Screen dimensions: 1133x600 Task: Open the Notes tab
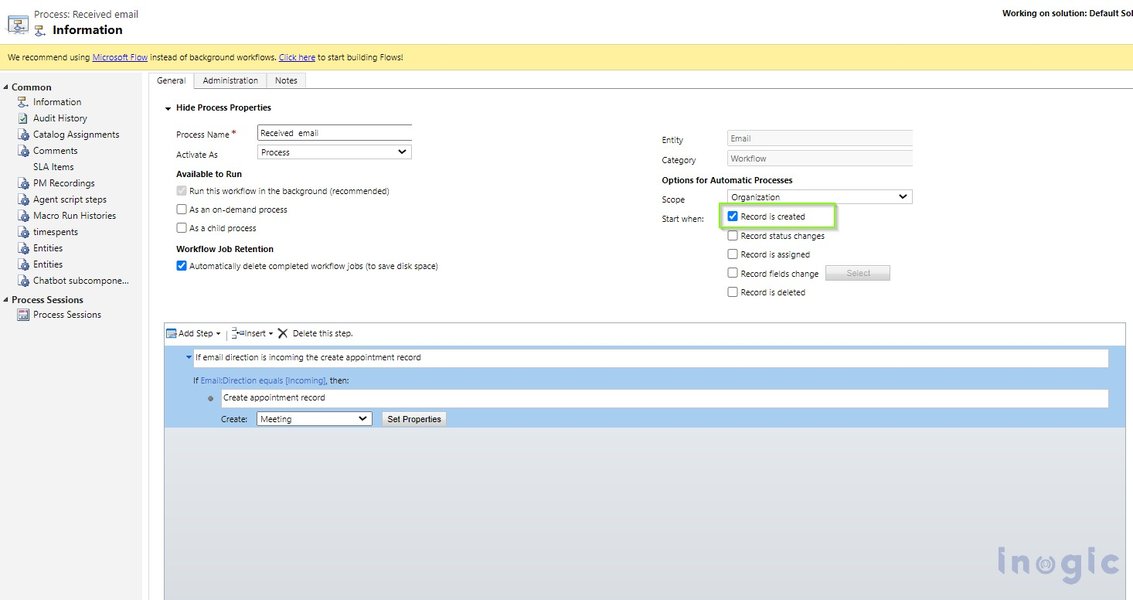[286, 80]
